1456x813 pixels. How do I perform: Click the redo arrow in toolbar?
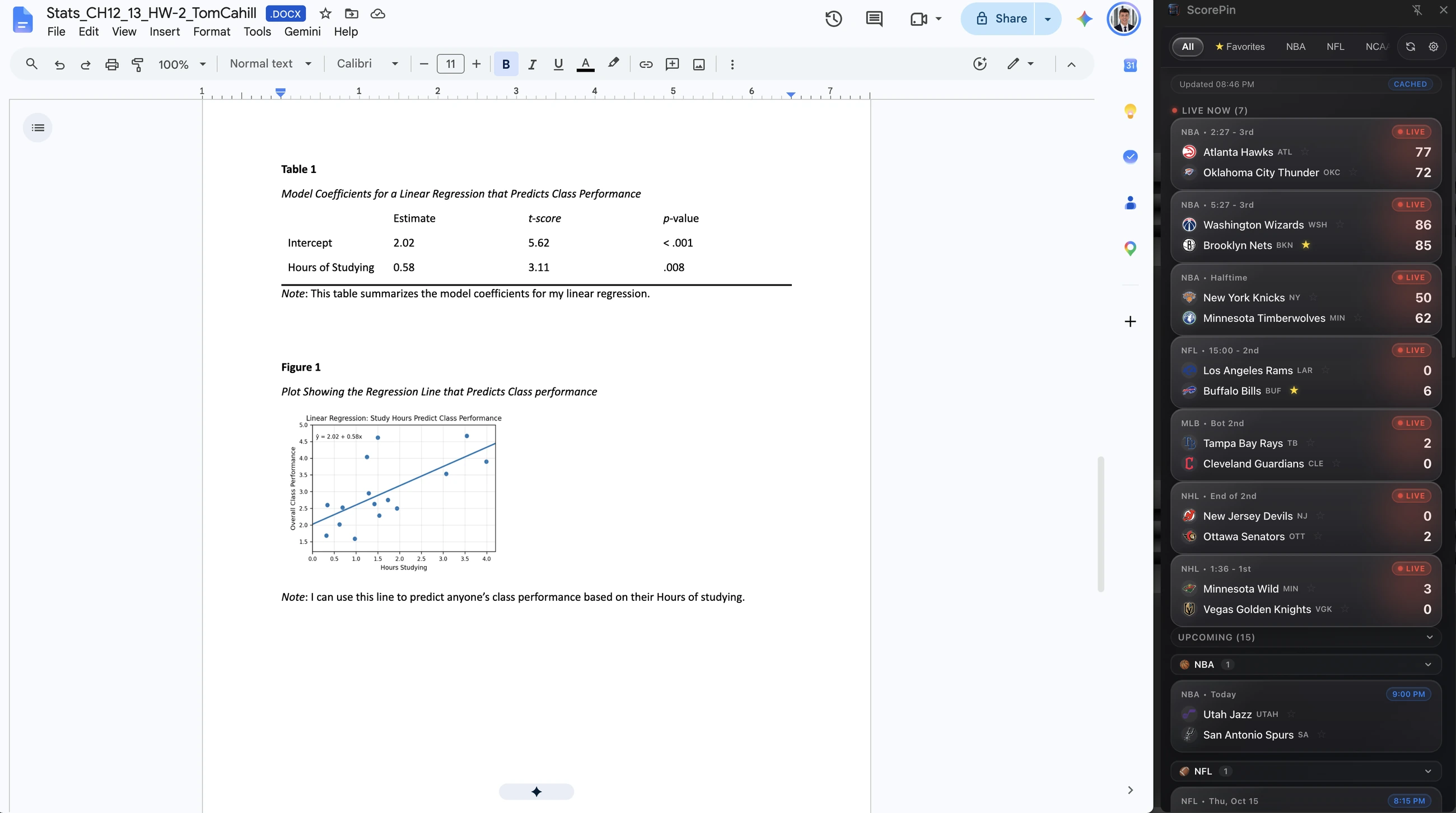pos(85,64)
